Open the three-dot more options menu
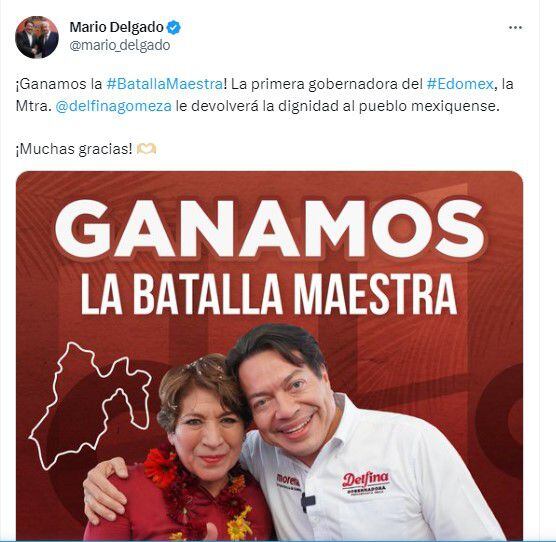This screenshot has height=542, width=556. coord(515,27)
